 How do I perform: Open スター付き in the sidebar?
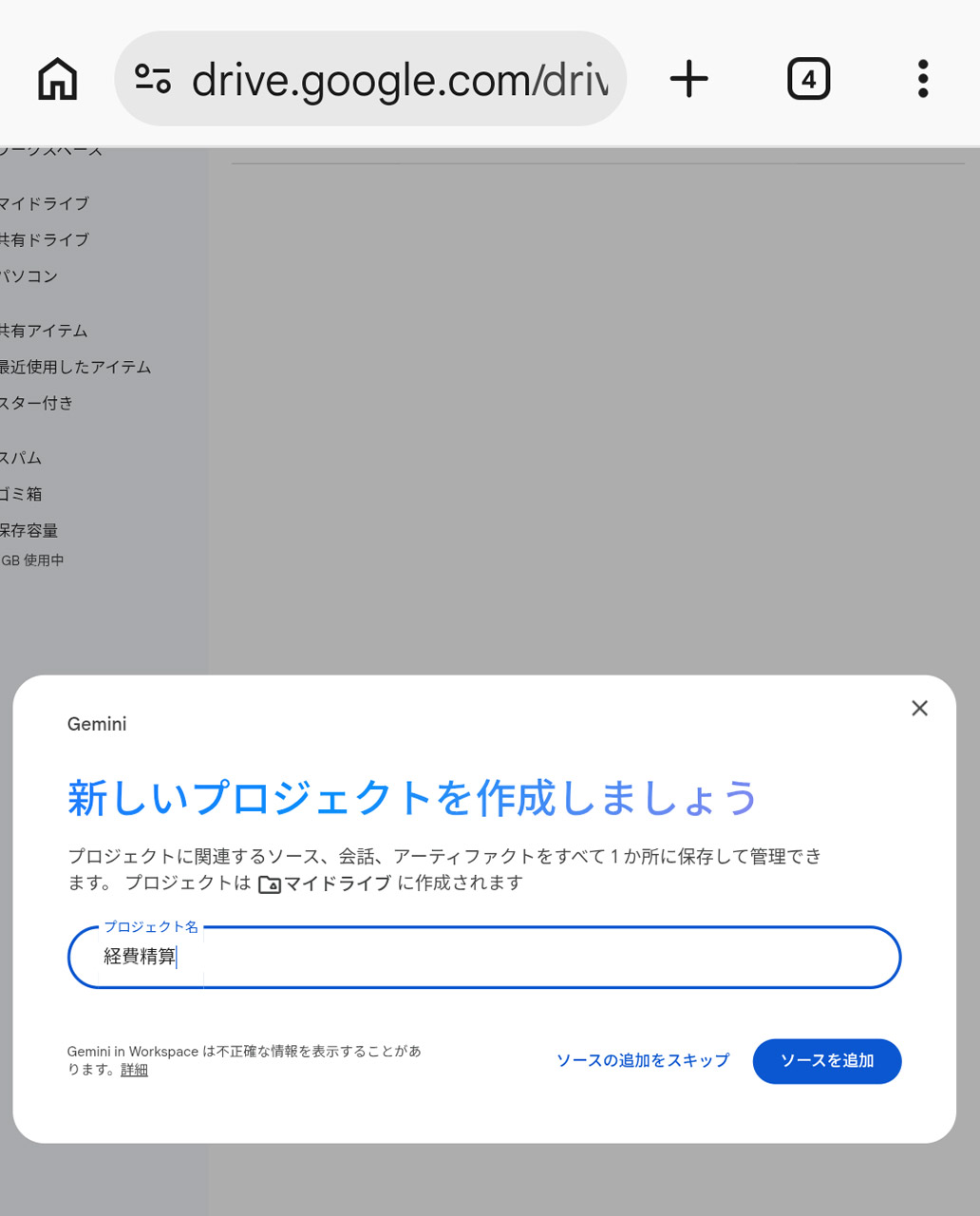coord(37,403)
